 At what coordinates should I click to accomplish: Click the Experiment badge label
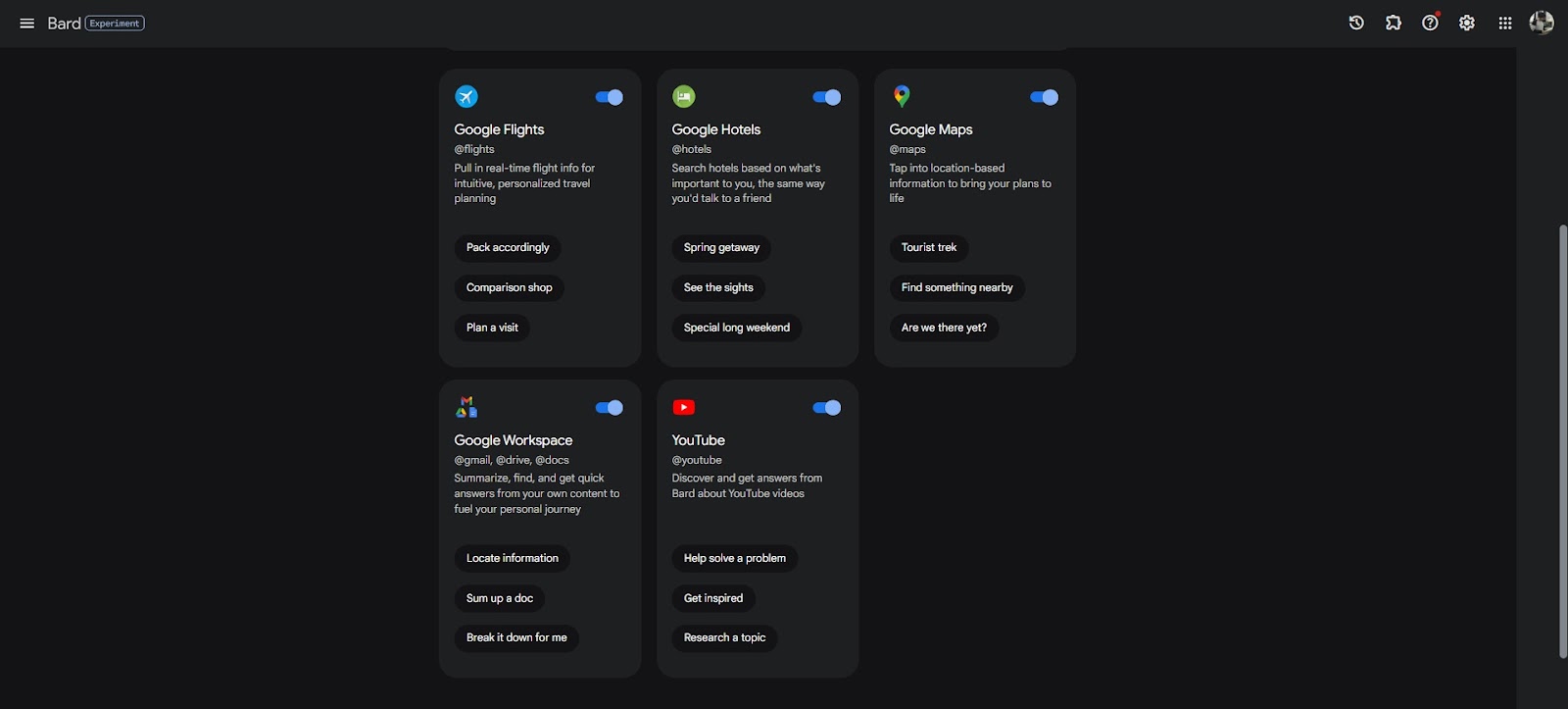click(x=115, y=24)
